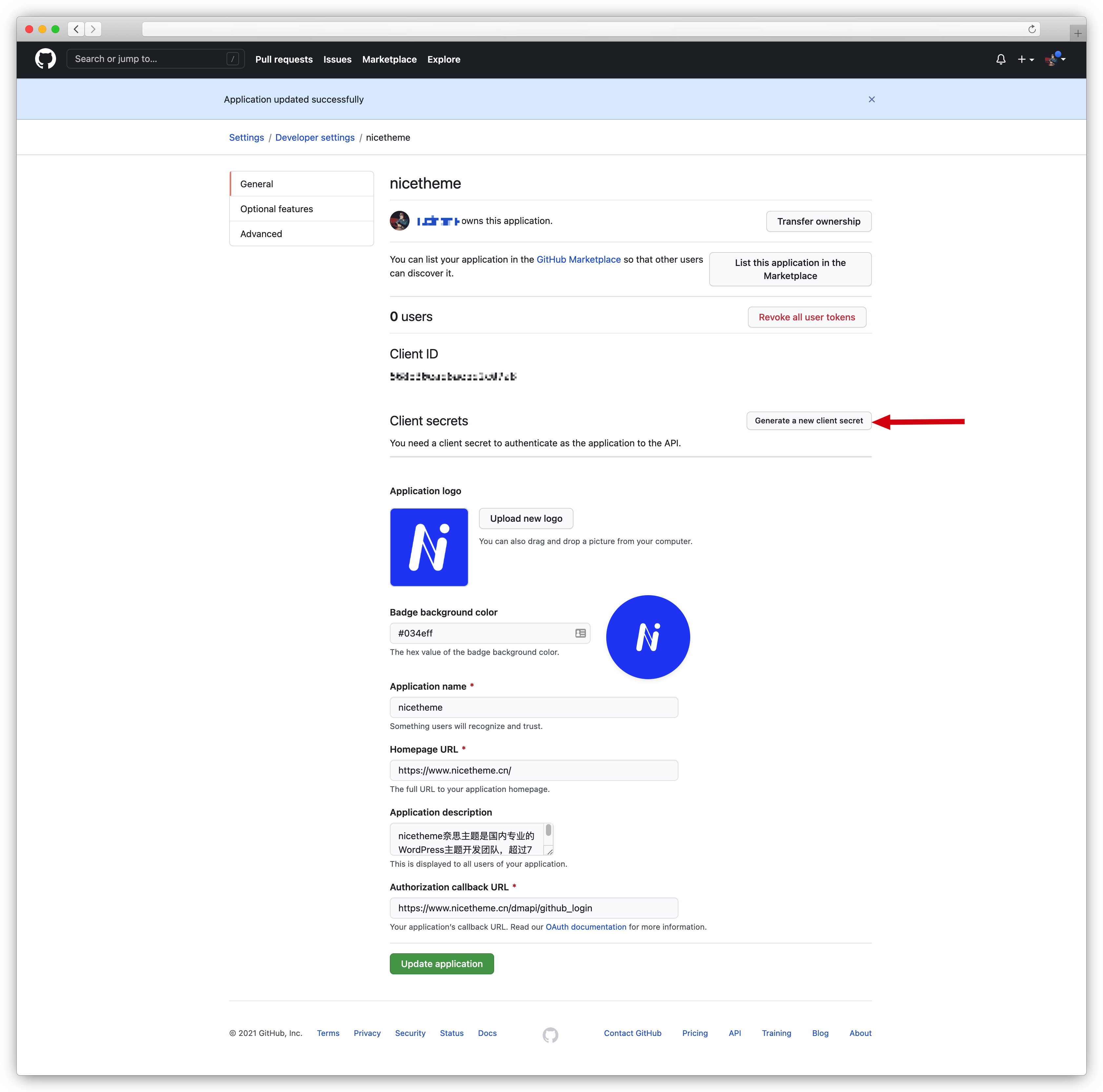
Task: Open the Terms footer link
Action: (x=328, y=1033)
